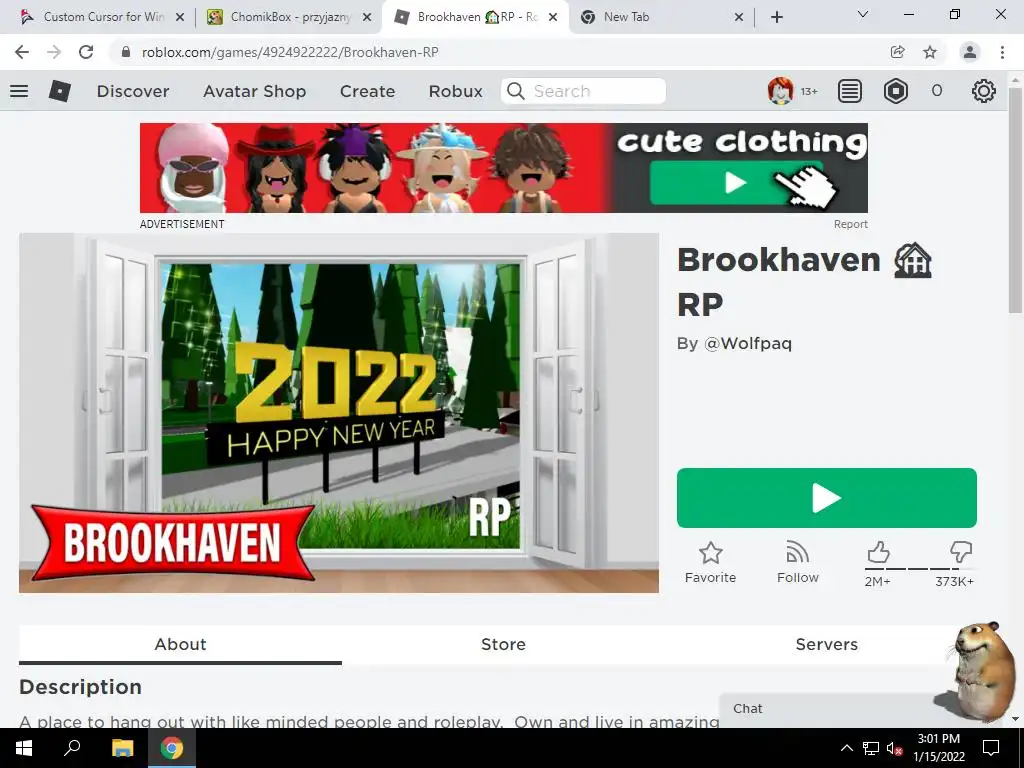Viewport: 1024px width, 768px height.
Task: Click the like-to-dislike vote ratio bar
Action: coord(920,569)
